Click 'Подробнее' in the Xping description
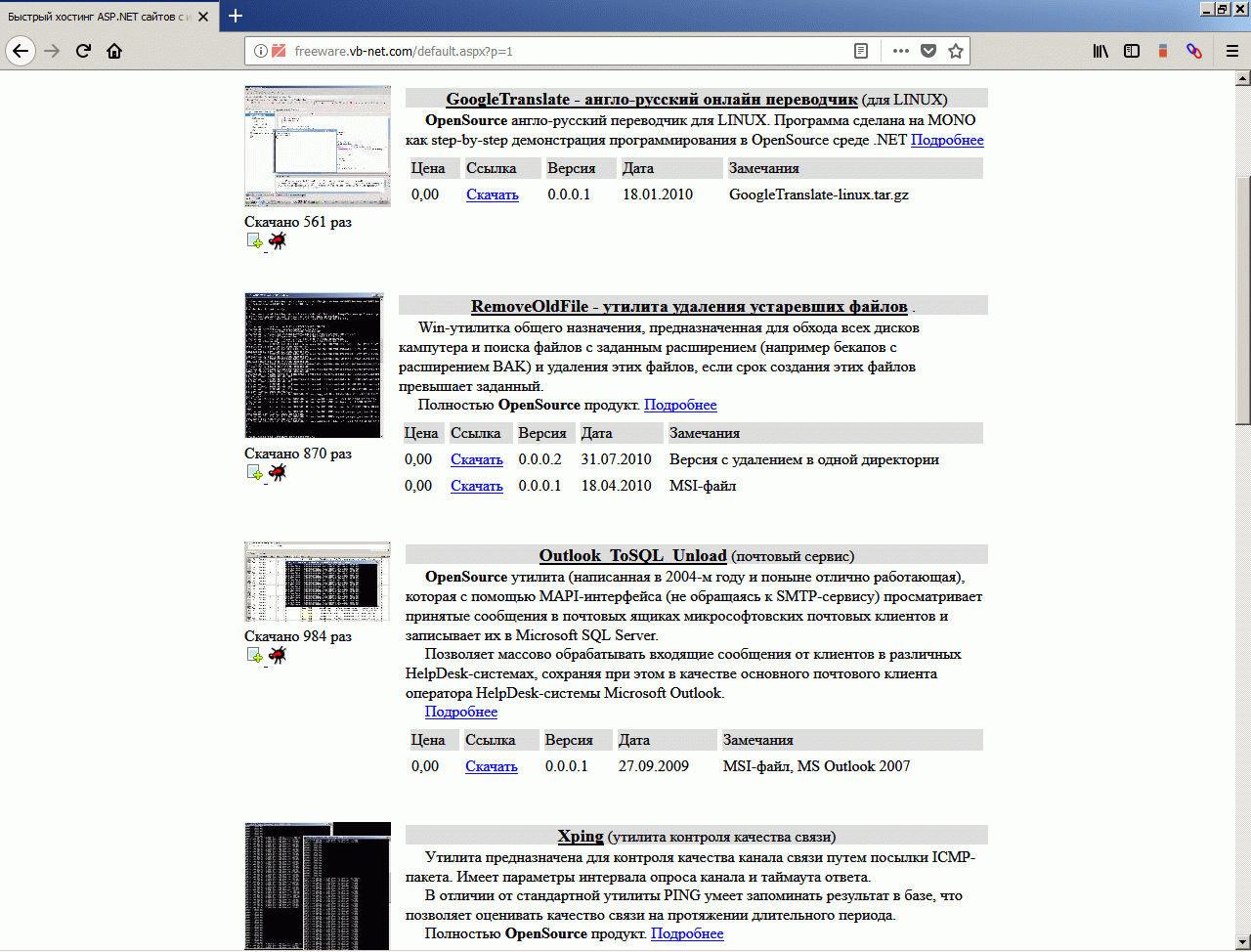The width and height of the screenshot is (1251, 952). pyautogui.click(x=687, y=933)
